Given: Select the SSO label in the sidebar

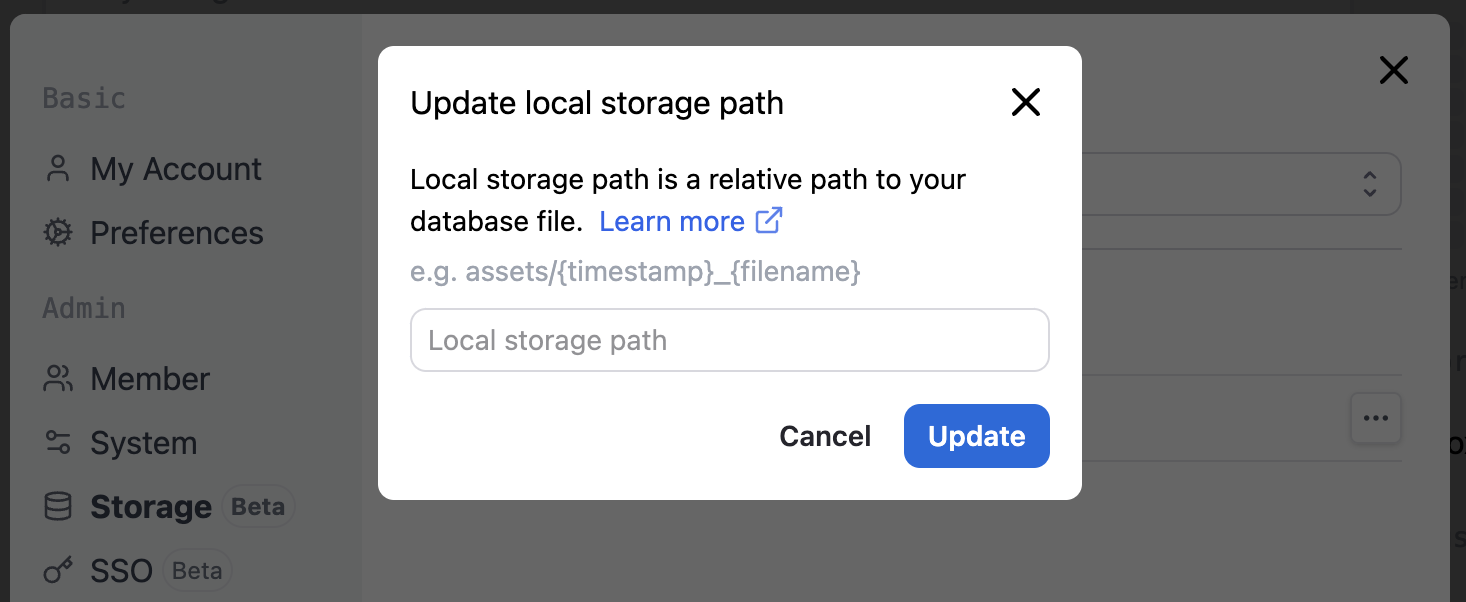Looking at the screenshot, I should [121, 571].
